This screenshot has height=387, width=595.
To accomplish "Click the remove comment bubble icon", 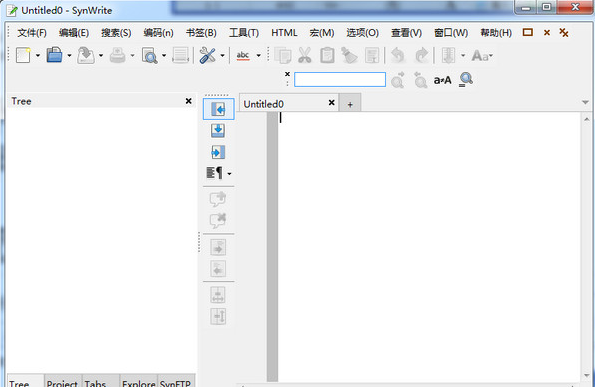I will (x=218, y=220).
